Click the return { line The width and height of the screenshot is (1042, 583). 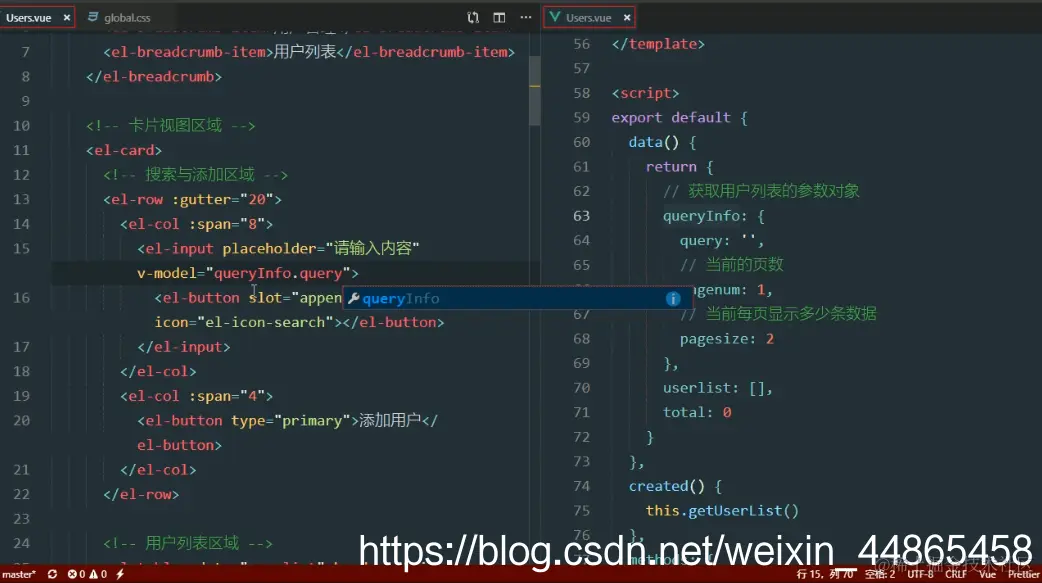click(679, 167)
